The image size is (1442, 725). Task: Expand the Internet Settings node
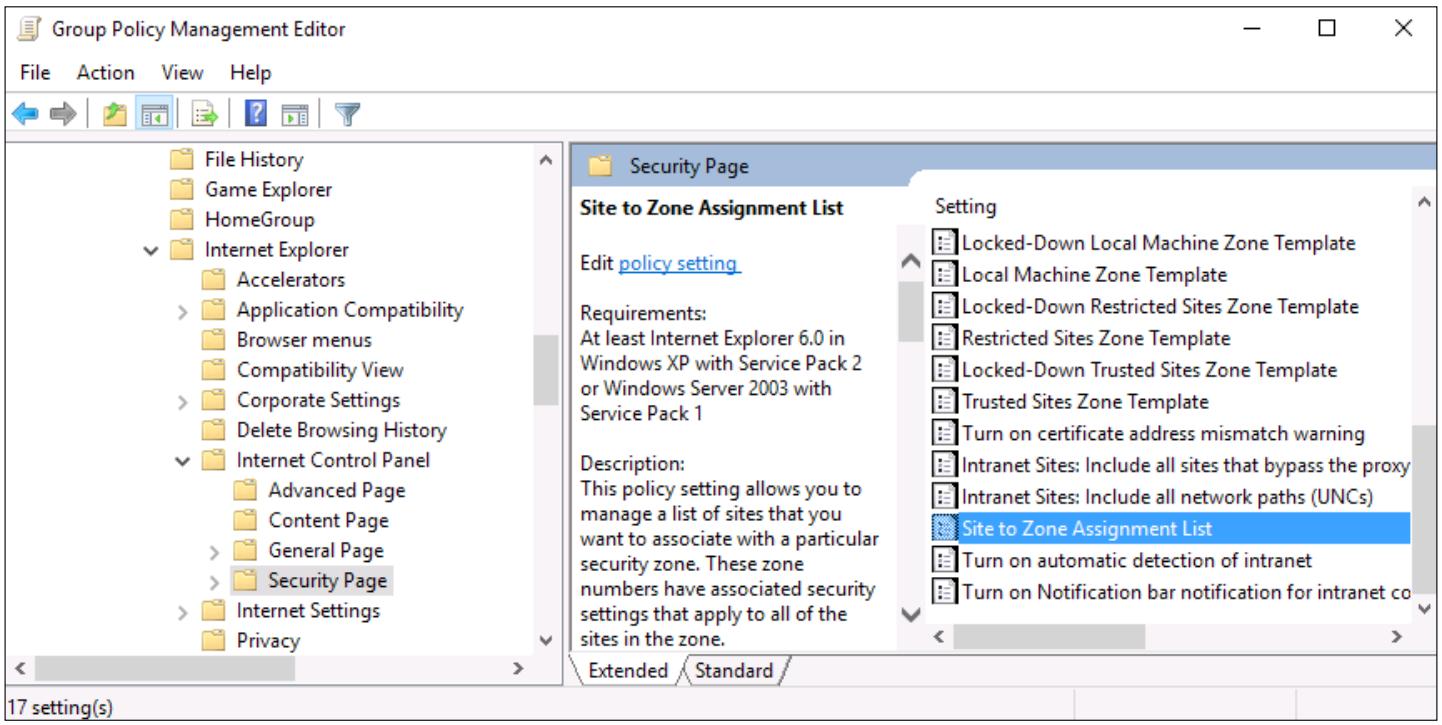click(x=183, y=611)
